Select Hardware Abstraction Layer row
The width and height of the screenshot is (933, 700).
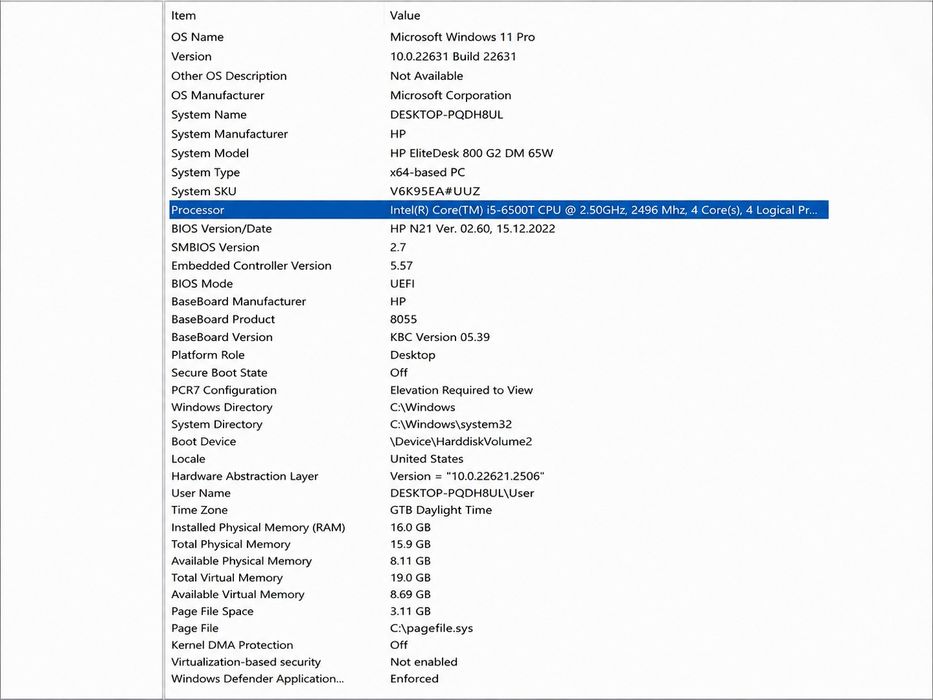499,476
